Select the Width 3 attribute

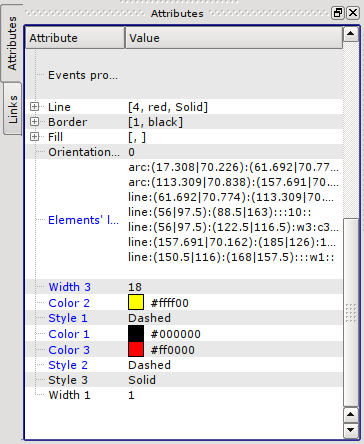click(x=69, y=287)
